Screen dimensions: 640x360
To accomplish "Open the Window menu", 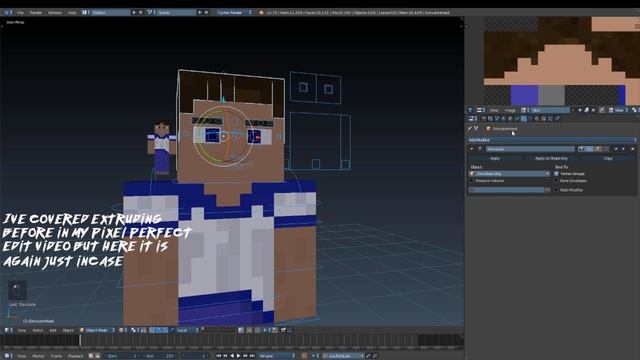I will tap(55, 13).
